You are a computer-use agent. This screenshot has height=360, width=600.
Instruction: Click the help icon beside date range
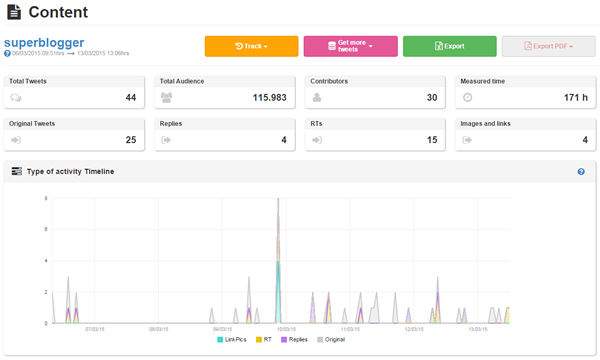[x=7, y=54]
